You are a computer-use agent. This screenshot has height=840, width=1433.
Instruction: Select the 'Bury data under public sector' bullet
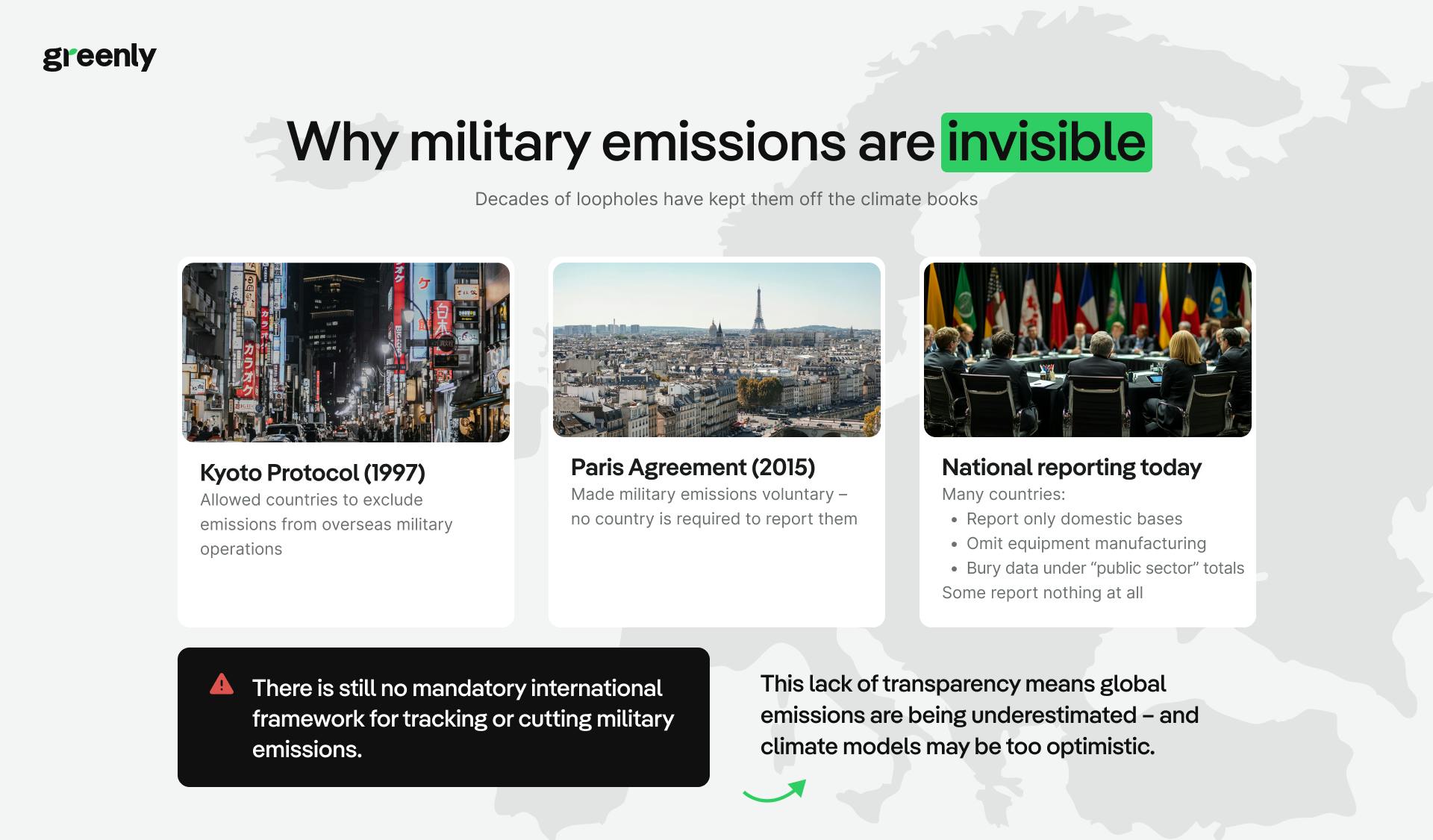coord(1105,568)
